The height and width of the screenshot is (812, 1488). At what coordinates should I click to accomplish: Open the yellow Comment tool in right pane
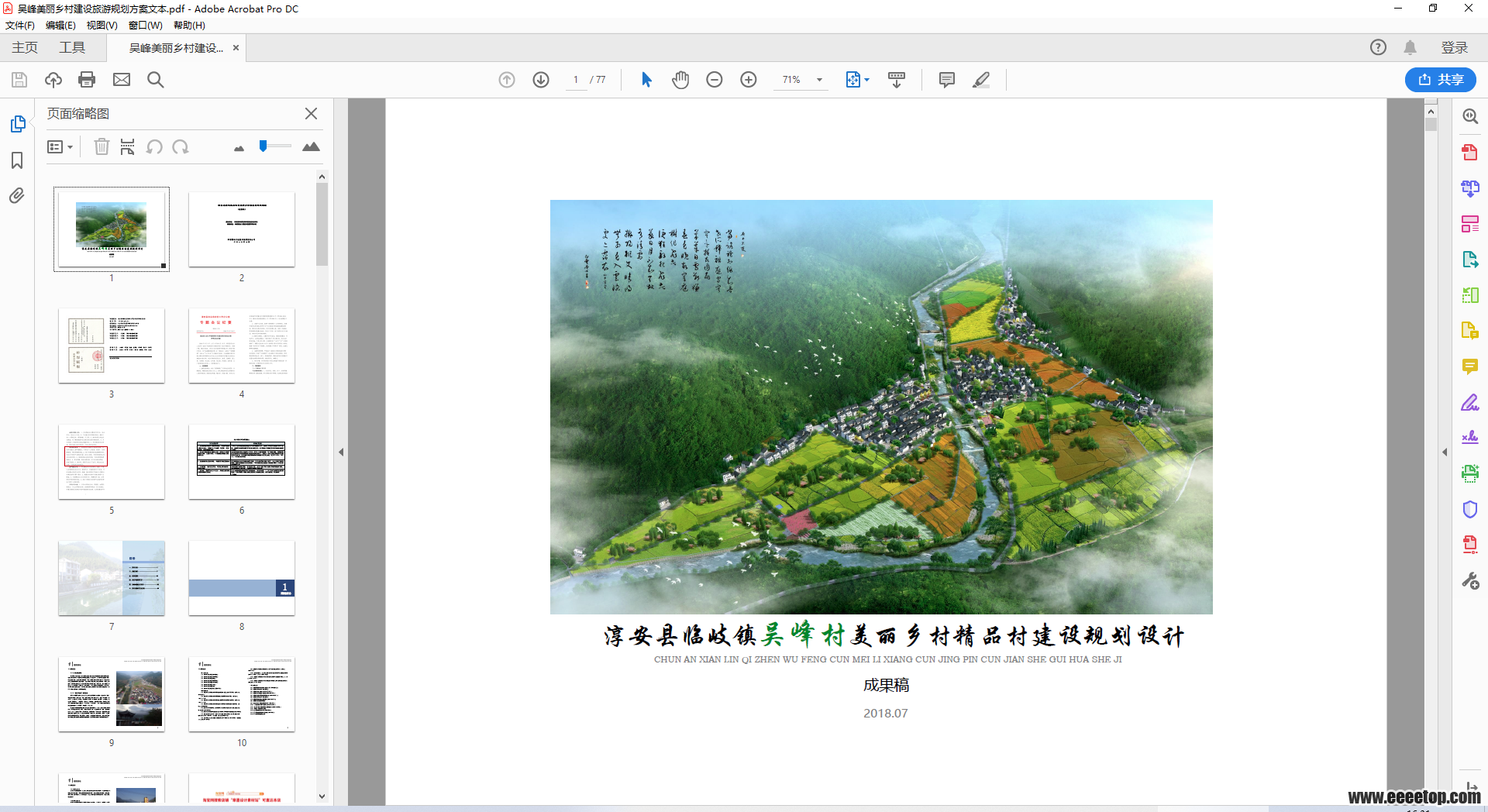(x=1470, y=366)
